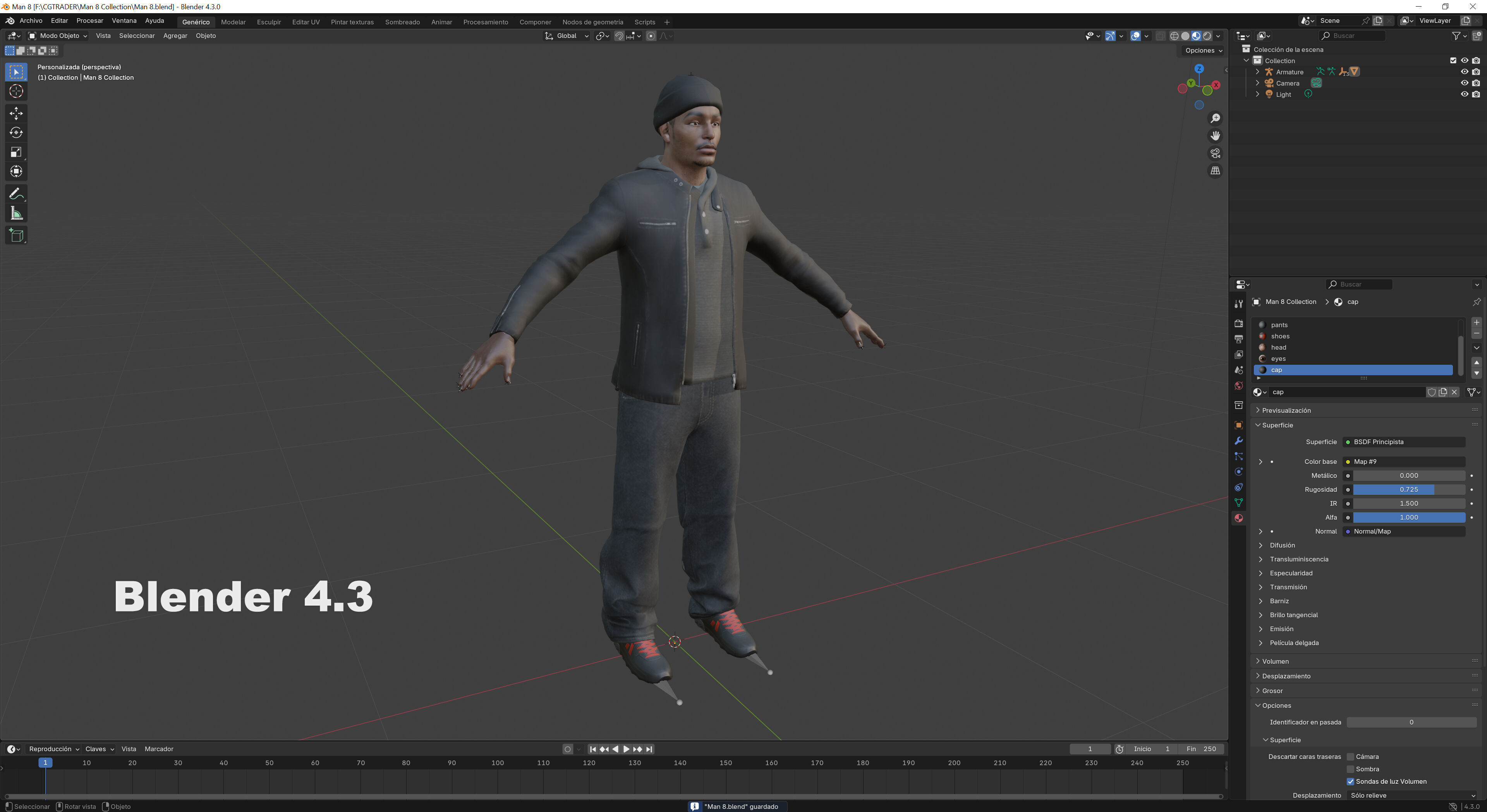Screen dimensions: 1487x812
Task: Uncheck Collection exclude checkbox
Action: point(1454,60)
